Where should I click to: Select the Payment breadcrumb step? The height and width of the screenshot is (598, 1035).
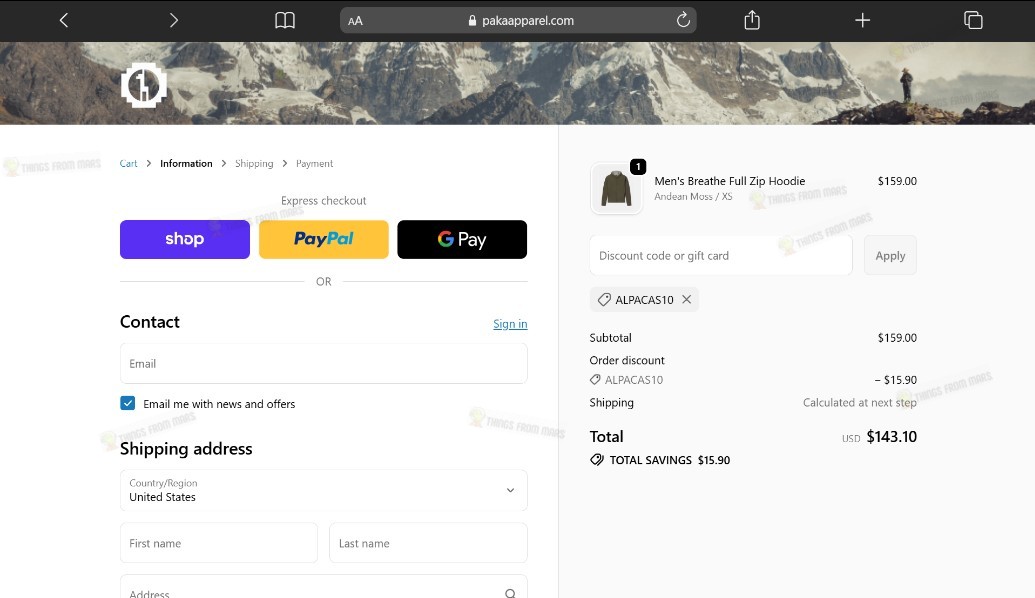314,164
